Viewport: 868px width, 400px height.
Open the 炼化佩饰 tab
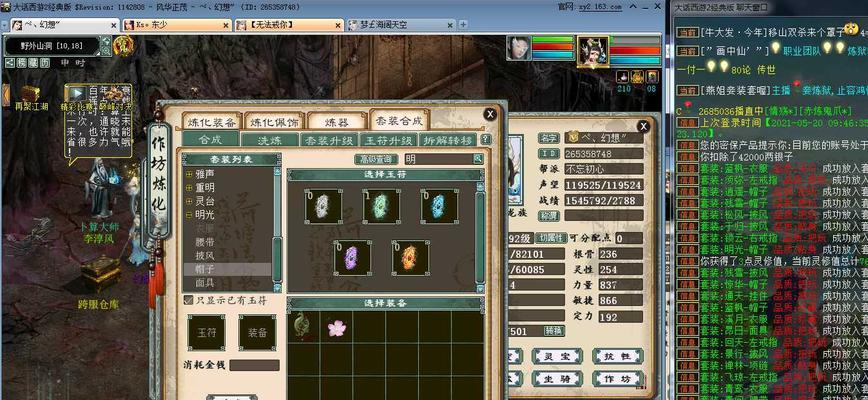pyautogui.click(x=275, y=122)
